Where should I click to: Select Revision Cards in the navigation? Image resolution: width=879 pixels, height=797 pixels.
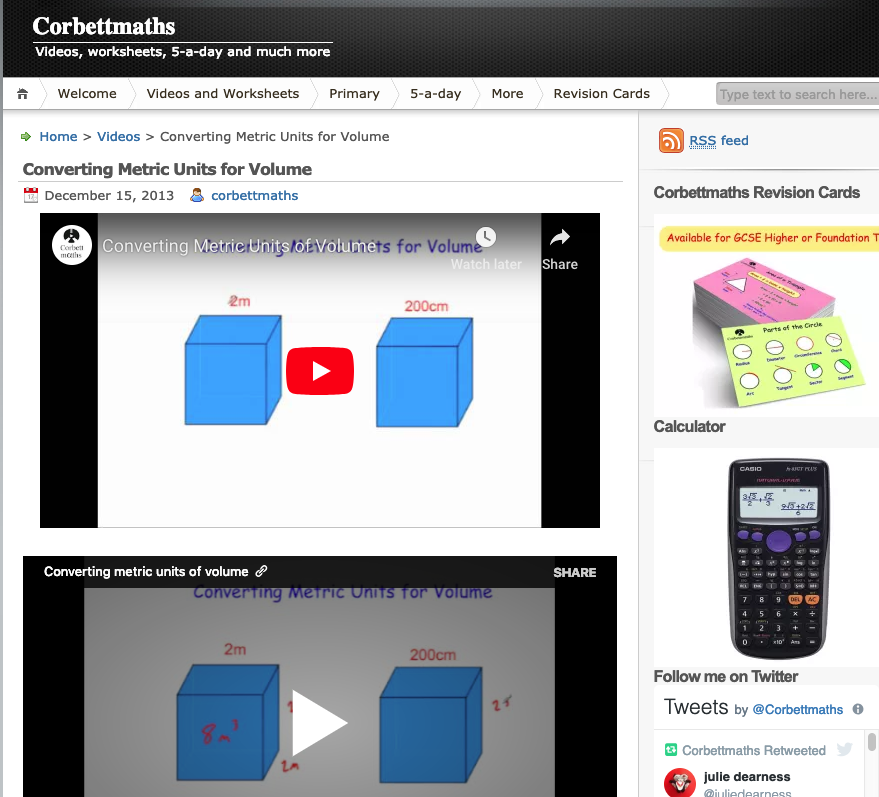pyautogui.click(x=601, y=93)
